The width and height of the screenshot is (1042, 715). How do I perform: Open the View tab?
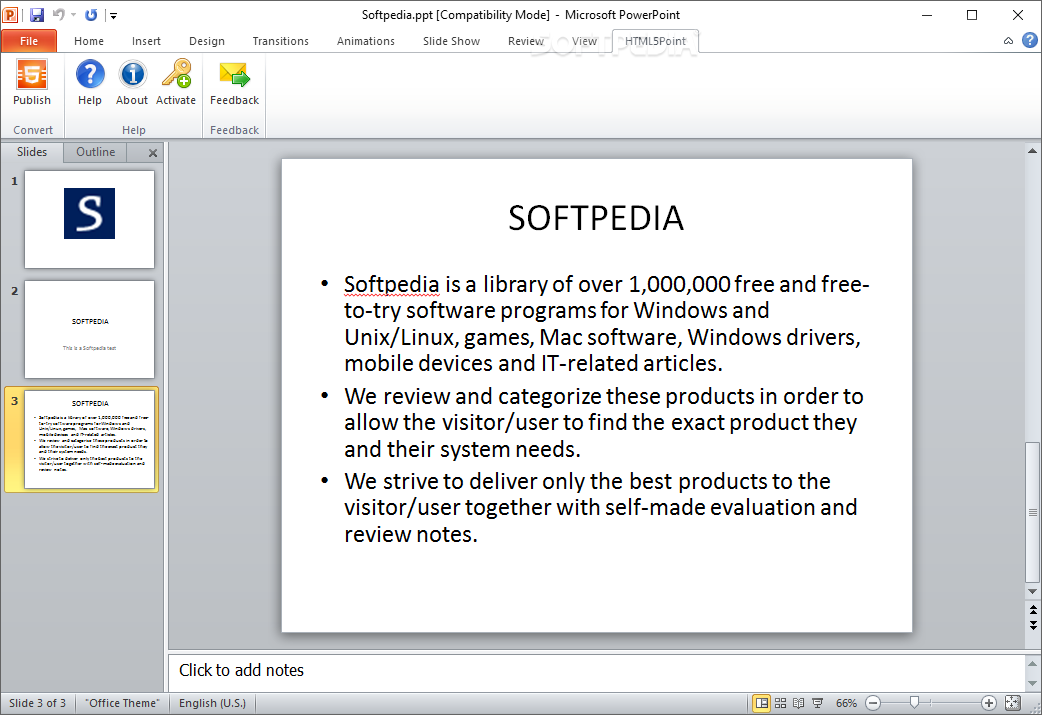click(584, 41)
